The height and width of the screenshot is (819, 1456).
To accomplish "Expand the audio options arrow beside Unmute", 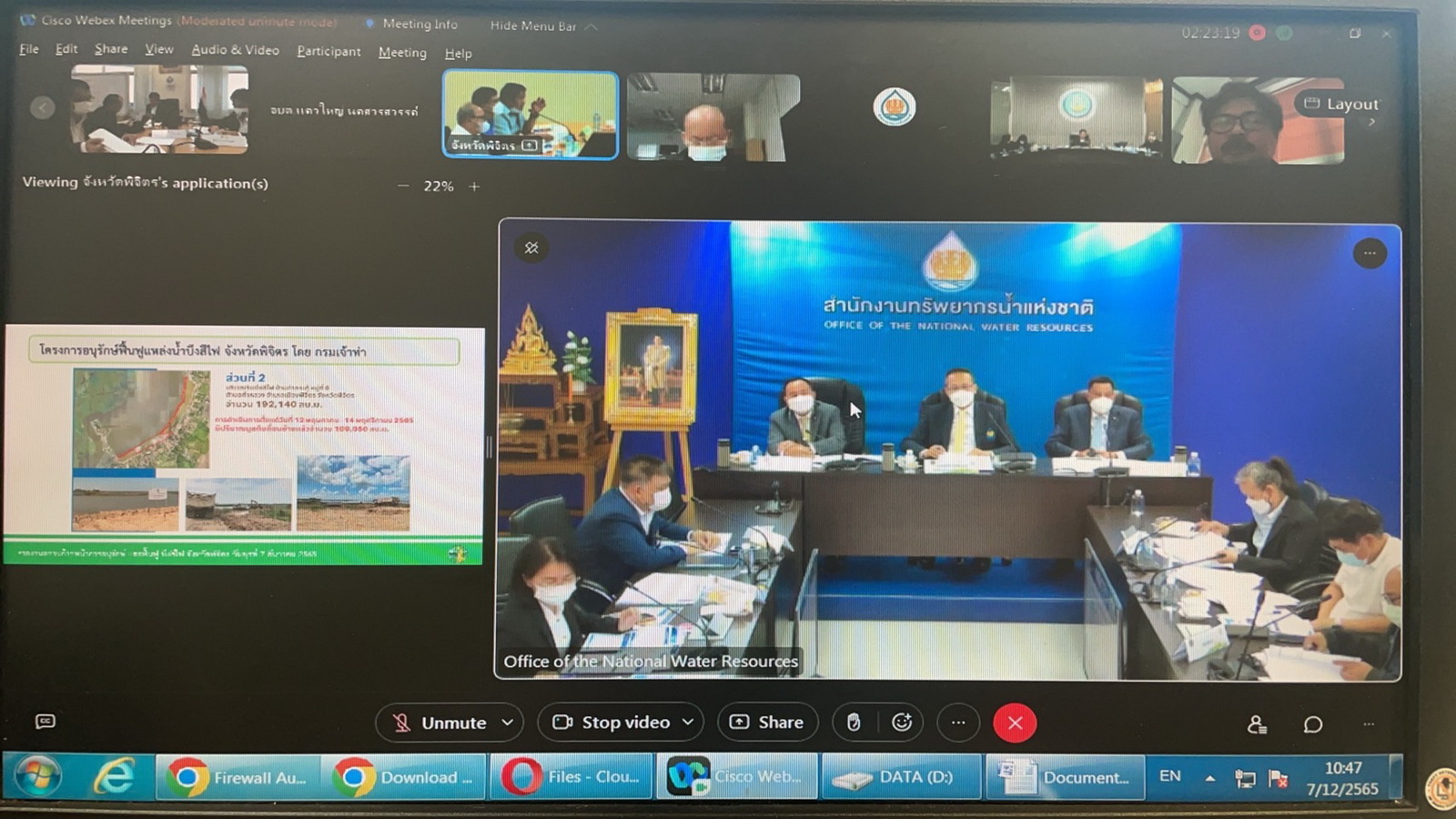I will point(508,723).
